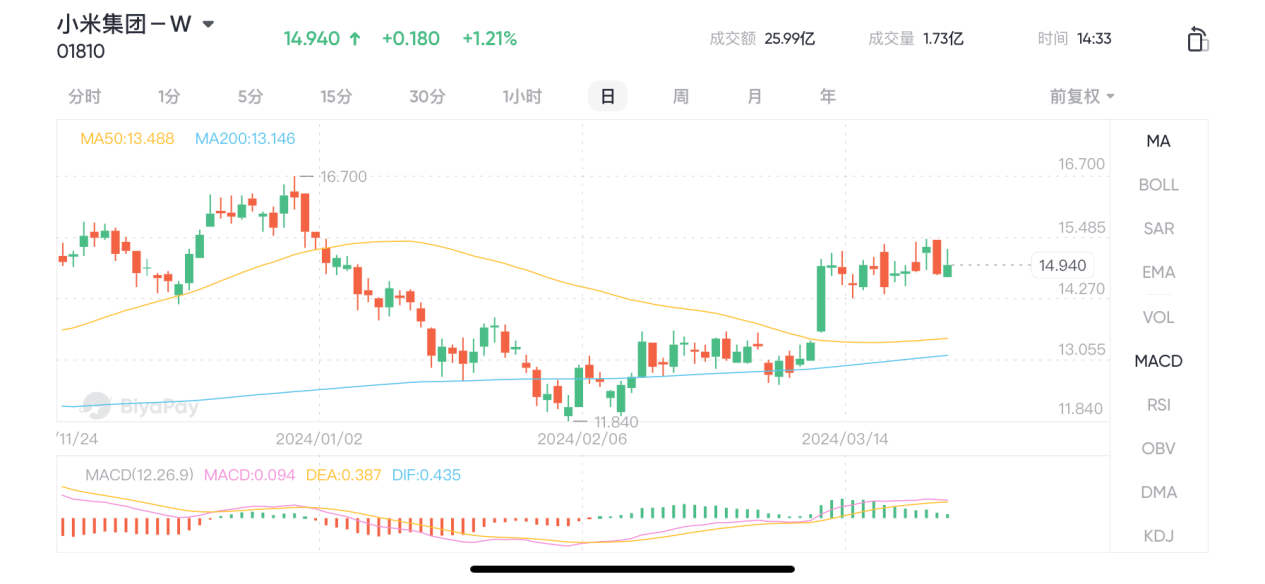The width and height of the screenshot is (1265, 584).
Task: Switch sub-chart to RSI
Action: pyautogui.click(x=1158, y=405)
